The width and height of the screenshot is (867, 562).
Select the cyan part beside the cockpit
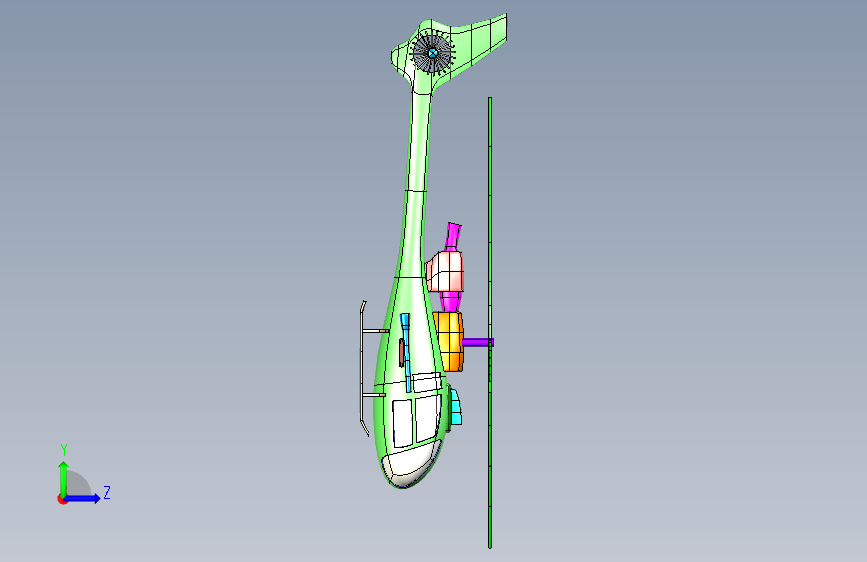[456, 406]
